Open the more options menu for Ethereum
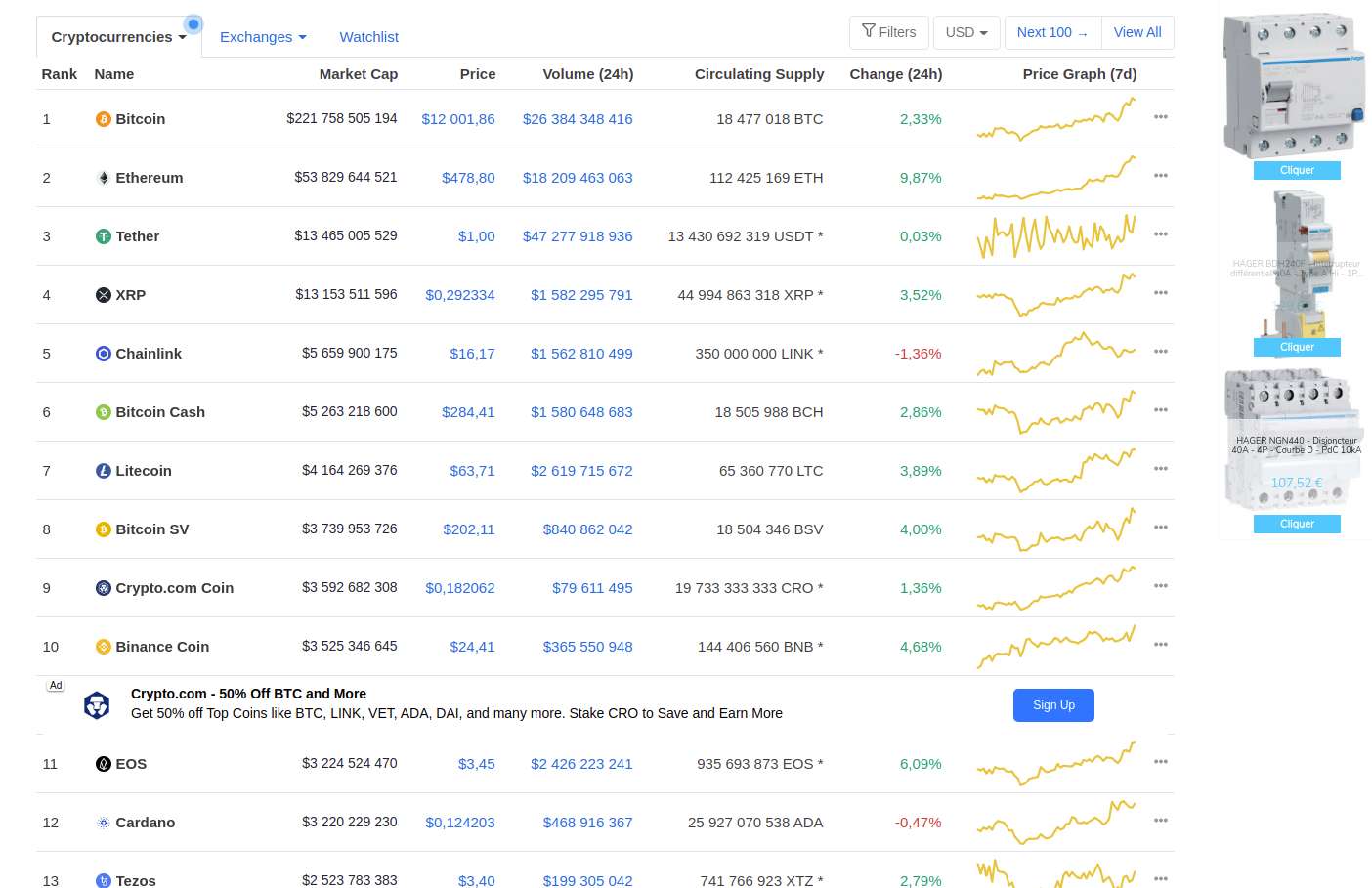 1161,176
